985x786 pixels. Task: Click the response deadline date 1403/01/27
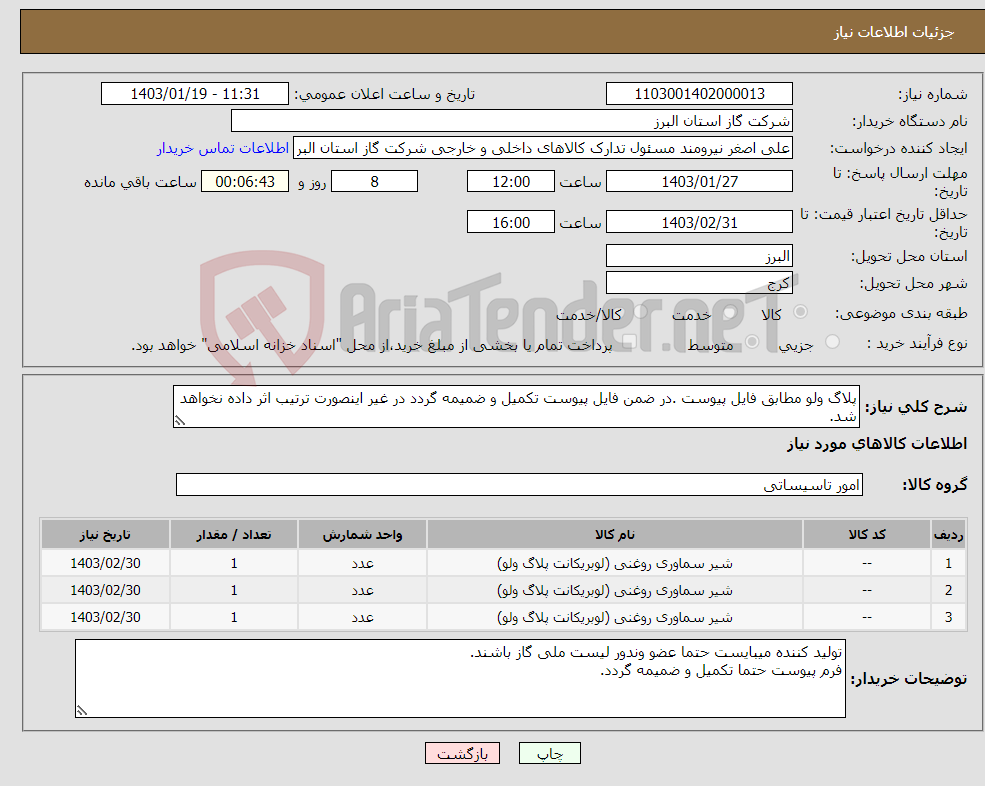[x=699, y=182]
